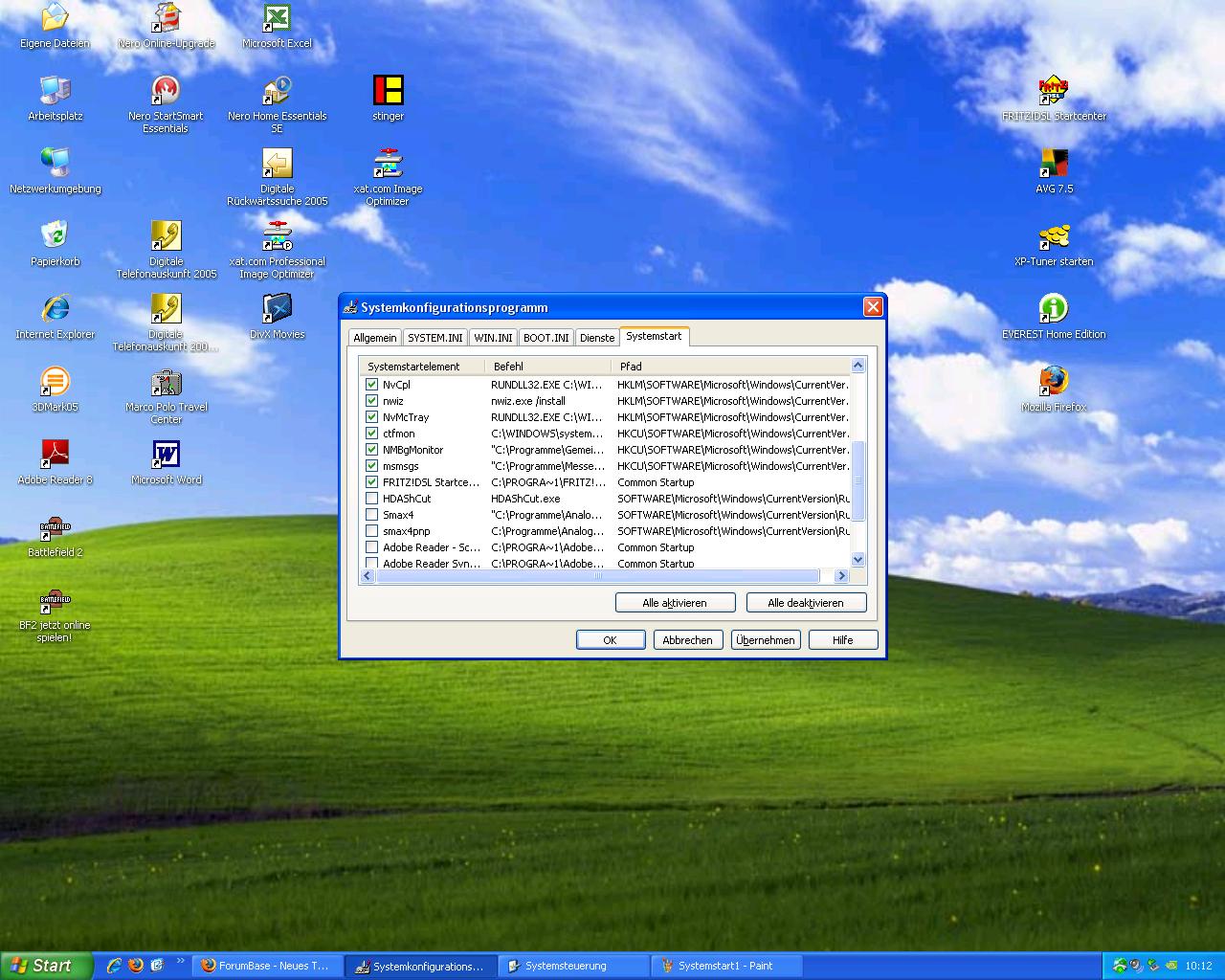1225x980 pixels.
Task: Sort by Befehl column header
Action: pos(548,367)
